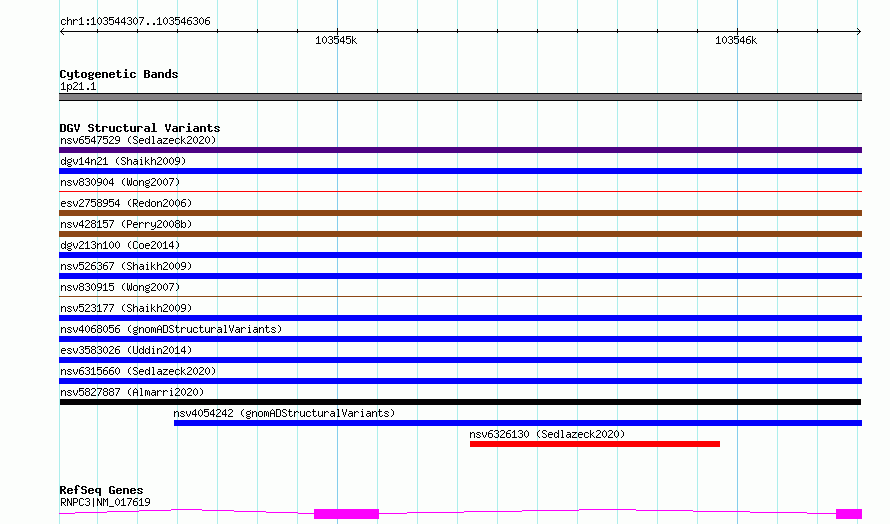This screenshot has width=890, height=524.
Task: Select the RNPC3|NM_017619 gene label
Action: click(x=105, y=502)
